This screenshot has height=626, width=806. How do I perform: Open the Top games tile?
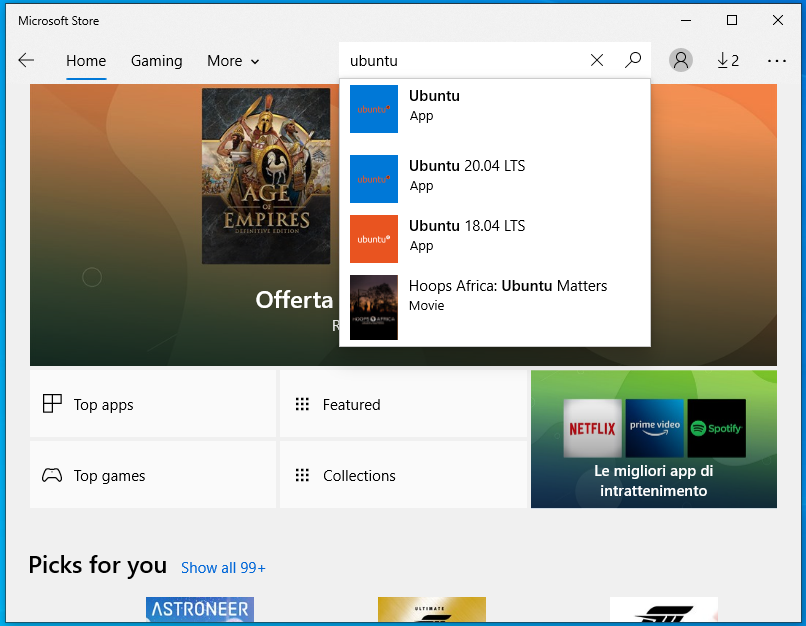[153, 475]
